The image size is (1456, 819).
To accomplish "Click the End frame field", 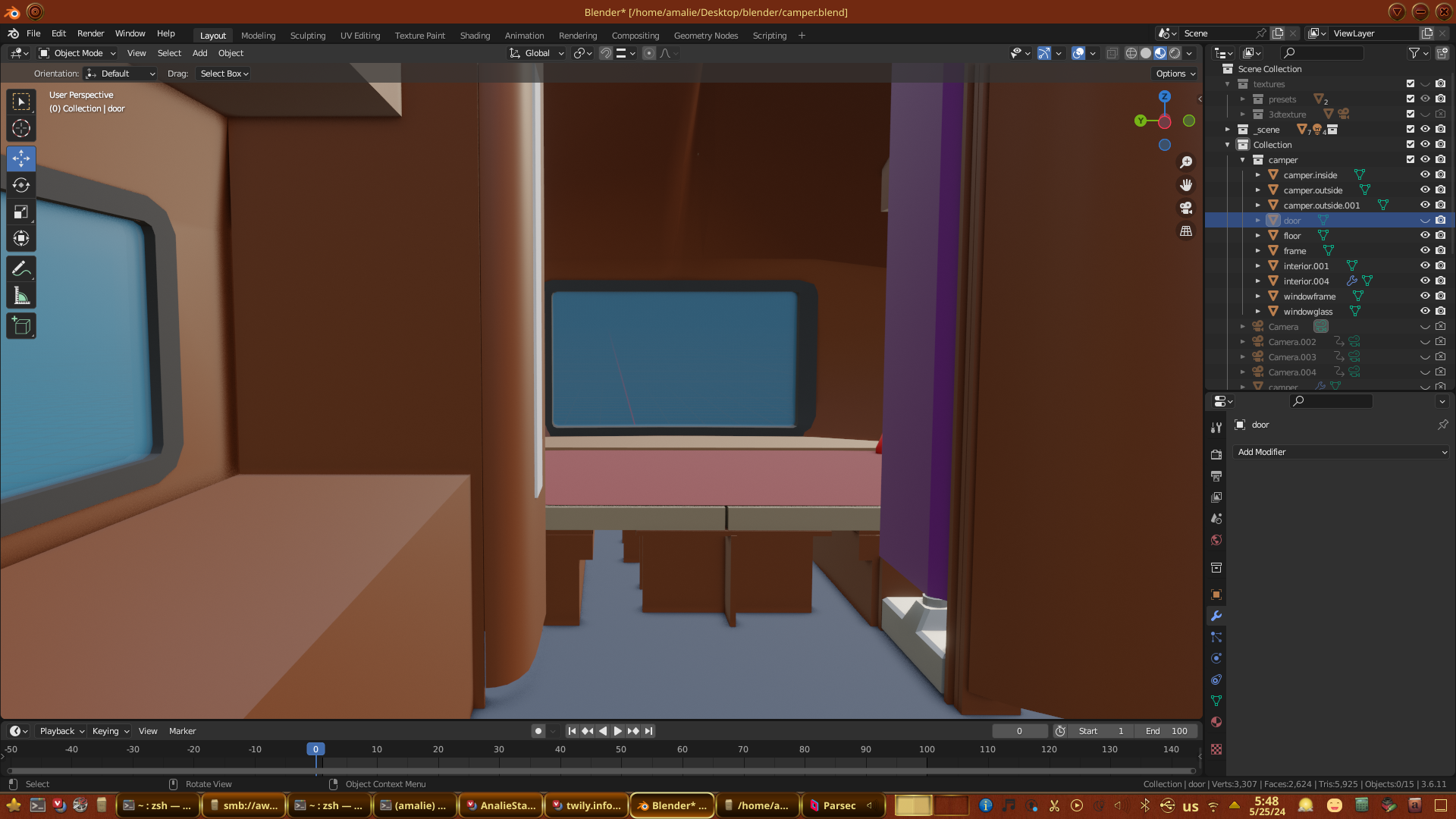I will click(1167, 731).
